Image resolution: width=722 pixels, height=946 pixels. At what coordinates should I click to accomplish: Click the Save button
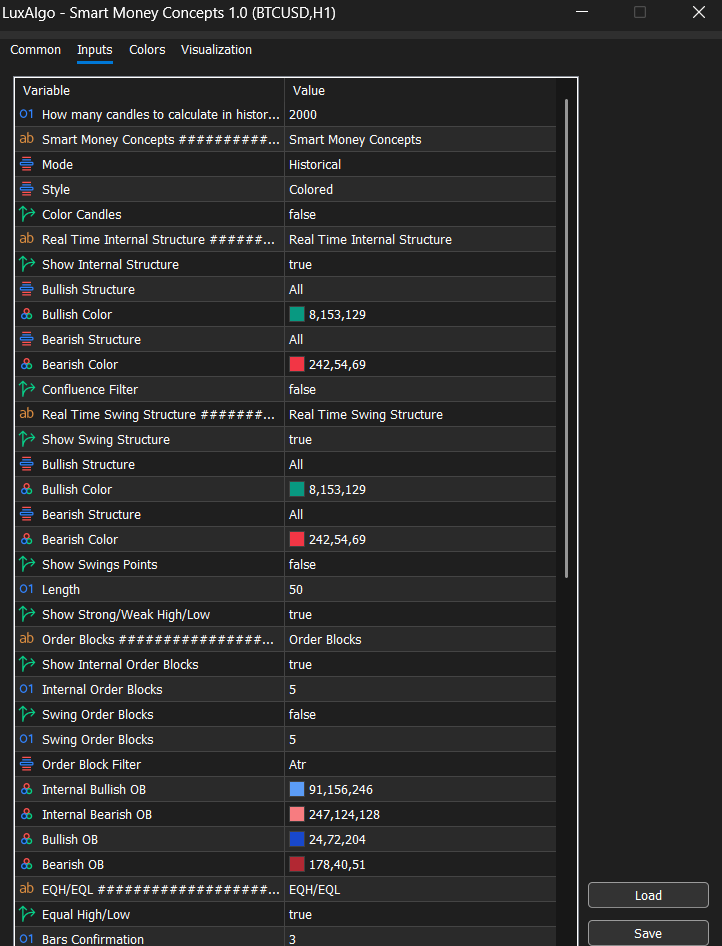point(648,933)
